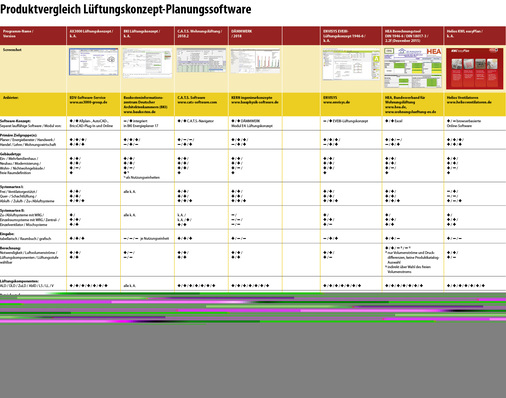Click the HEA logo in the screenshot
Viewport: 506px width, 398px height.
(434, 51)
